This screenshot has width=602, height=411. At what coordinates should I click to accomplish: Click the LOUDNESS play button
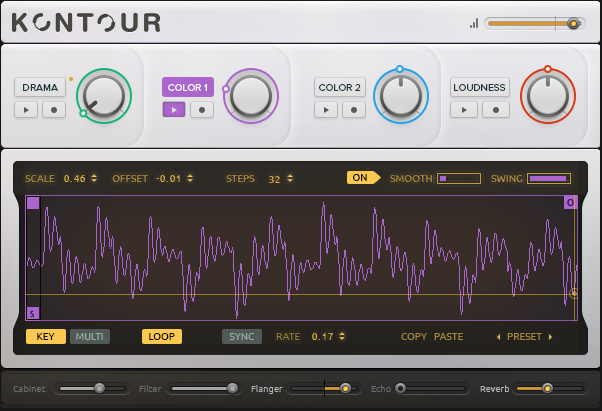pyautogui.click(x=464, y=110)
